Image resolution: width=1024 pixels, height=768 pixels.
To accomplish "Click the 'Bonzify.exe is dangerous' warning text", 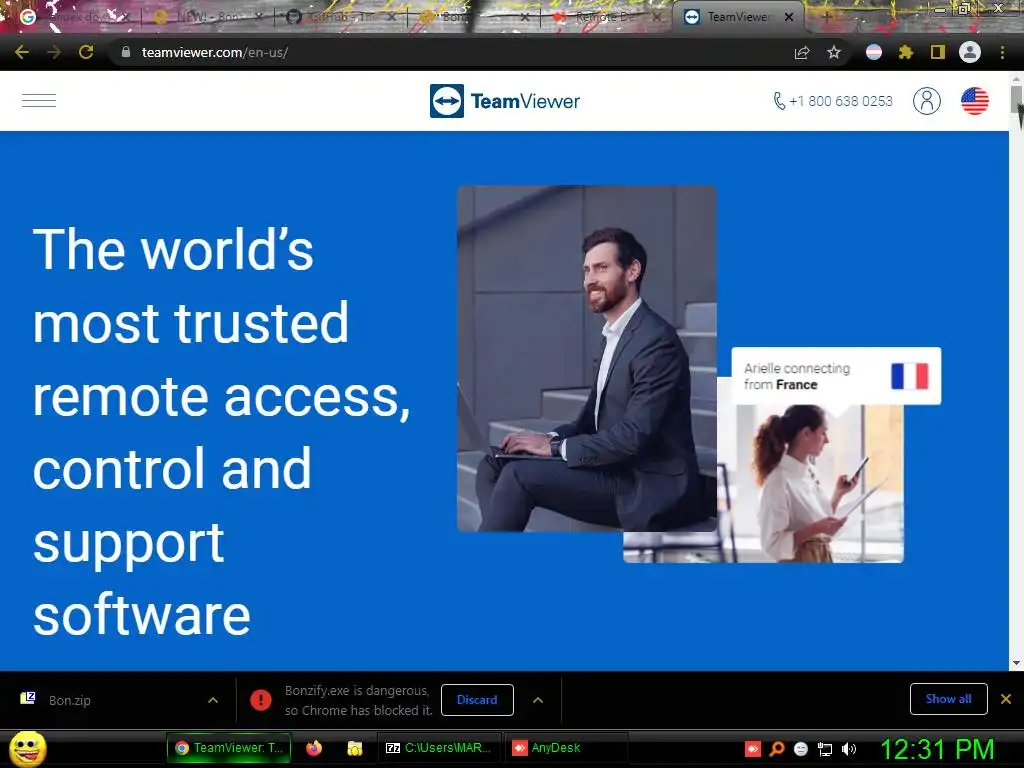I will tap(359, 700).
